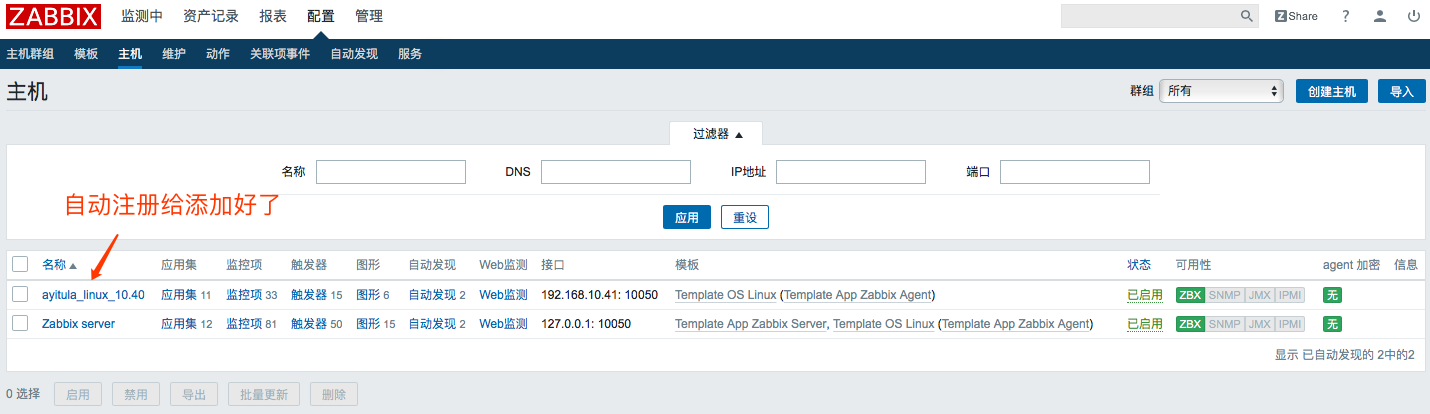This screenshot has width=1430, height=414.
Task: Click the disabled 启用 bulk button
Action: tap(78, 394)
